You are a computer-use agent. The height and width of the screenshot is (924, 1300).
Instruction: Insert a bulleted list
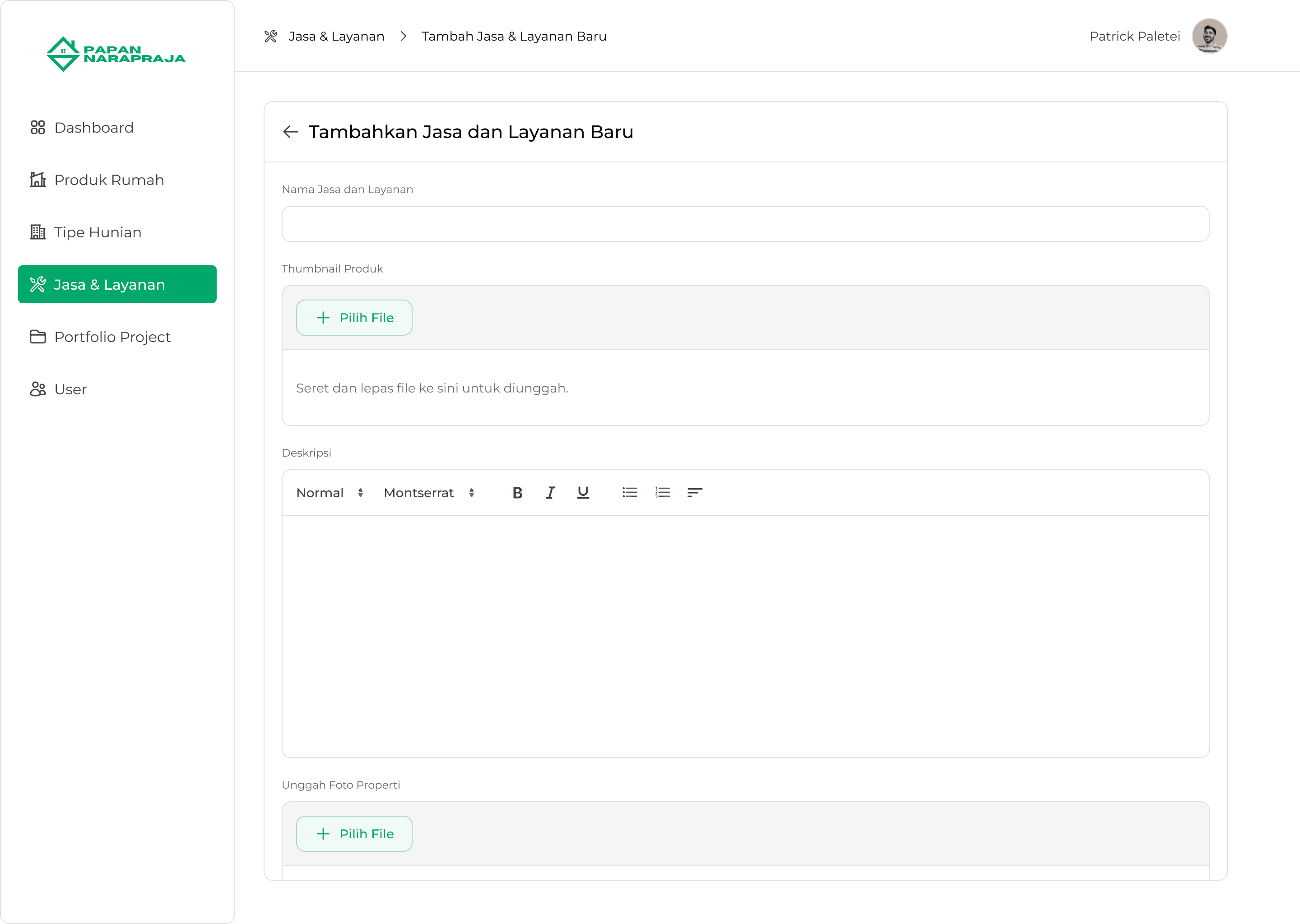[630, 493]
